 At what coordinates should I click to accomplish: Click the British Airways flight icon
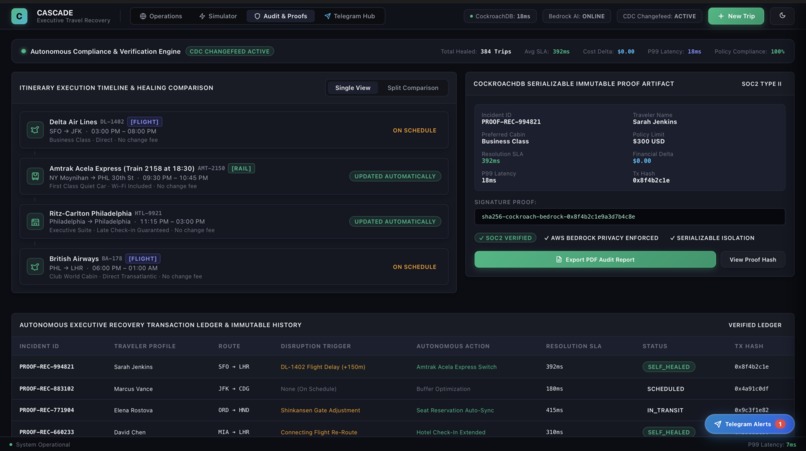click(35, 267)
